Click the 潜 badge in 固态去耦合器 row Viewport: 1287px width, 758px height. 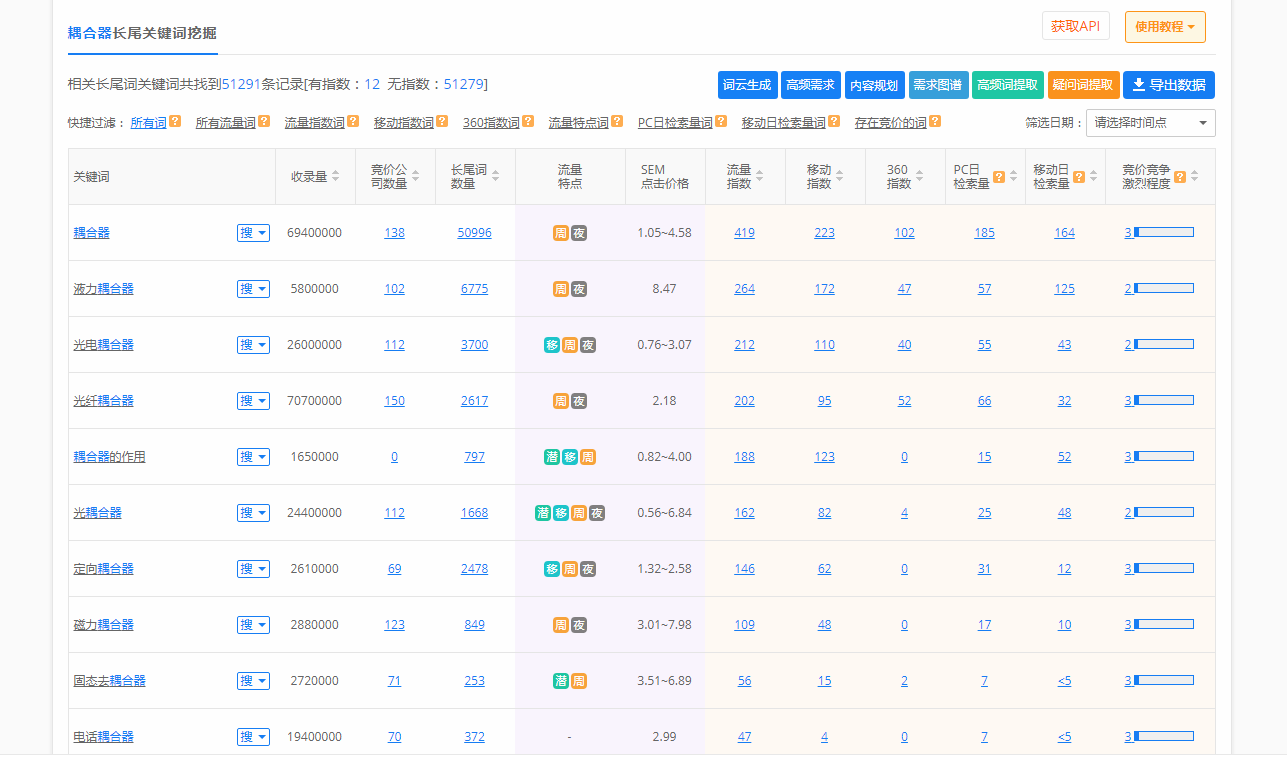(561, 681)
